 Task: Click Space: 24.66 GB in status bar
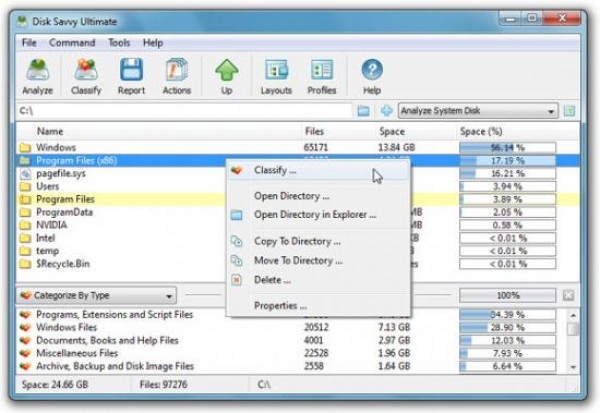[55, 384]
